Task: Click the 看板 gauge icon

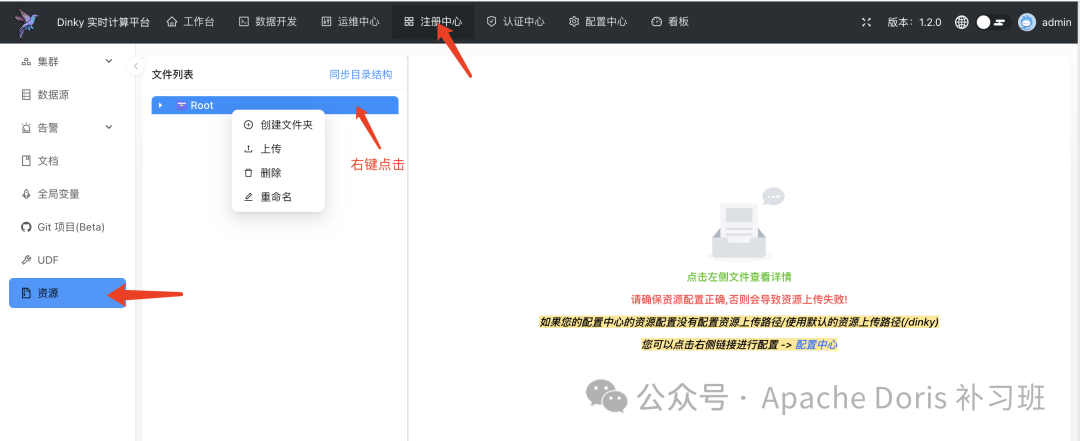Action: (x=656, y=21)
